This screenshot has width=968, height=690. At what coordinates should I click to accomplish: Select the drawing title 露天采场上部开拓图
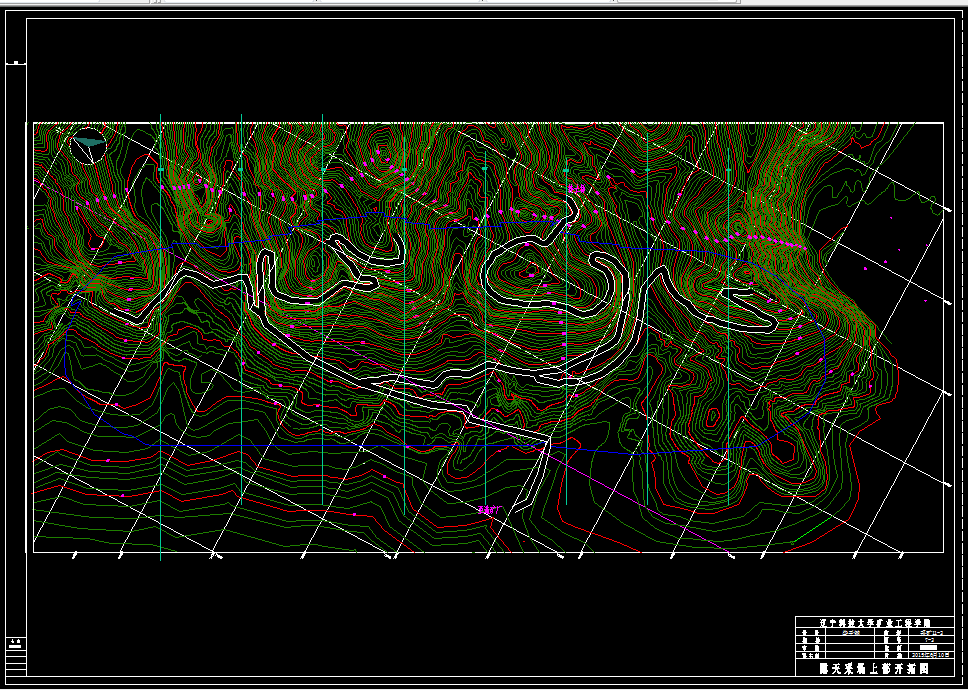[x=873, y=668]
